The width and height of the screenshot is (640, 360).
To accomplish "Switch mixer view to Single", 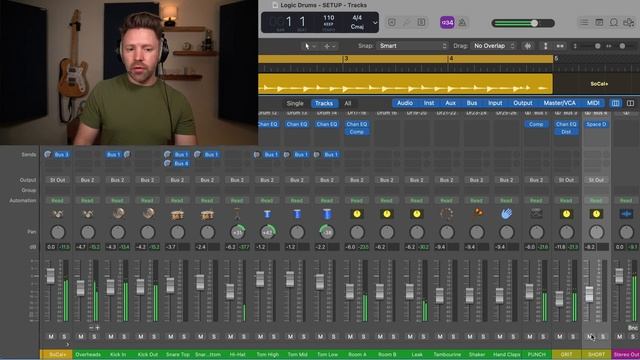I will click(295, 103).
